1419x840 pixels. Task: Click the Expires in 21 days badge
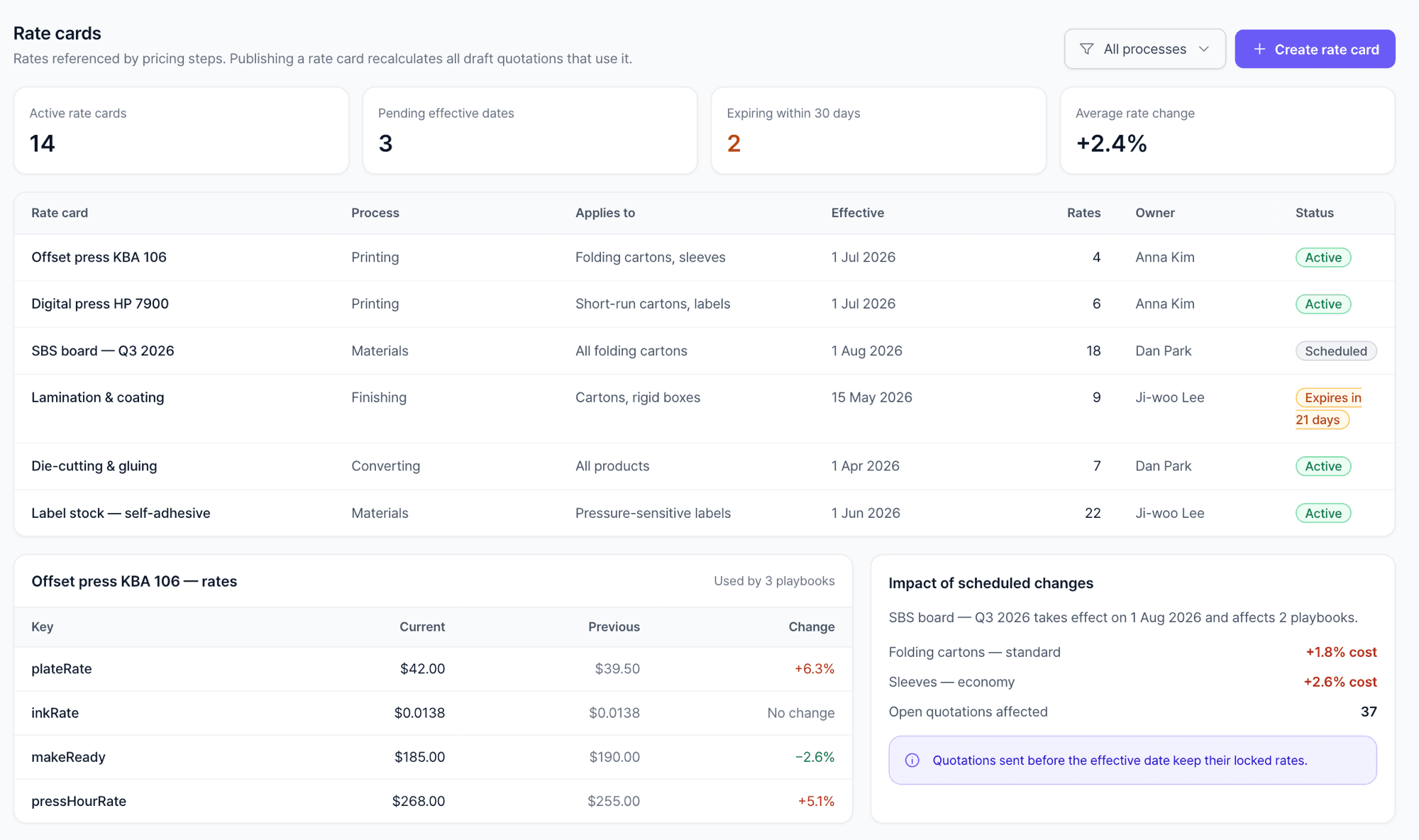coord(1328,409)
